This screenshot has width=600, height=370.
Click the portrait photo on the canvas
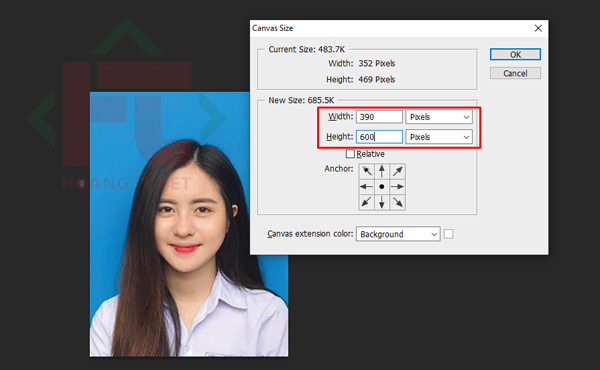pyautogui.click(x=189, y=224)
